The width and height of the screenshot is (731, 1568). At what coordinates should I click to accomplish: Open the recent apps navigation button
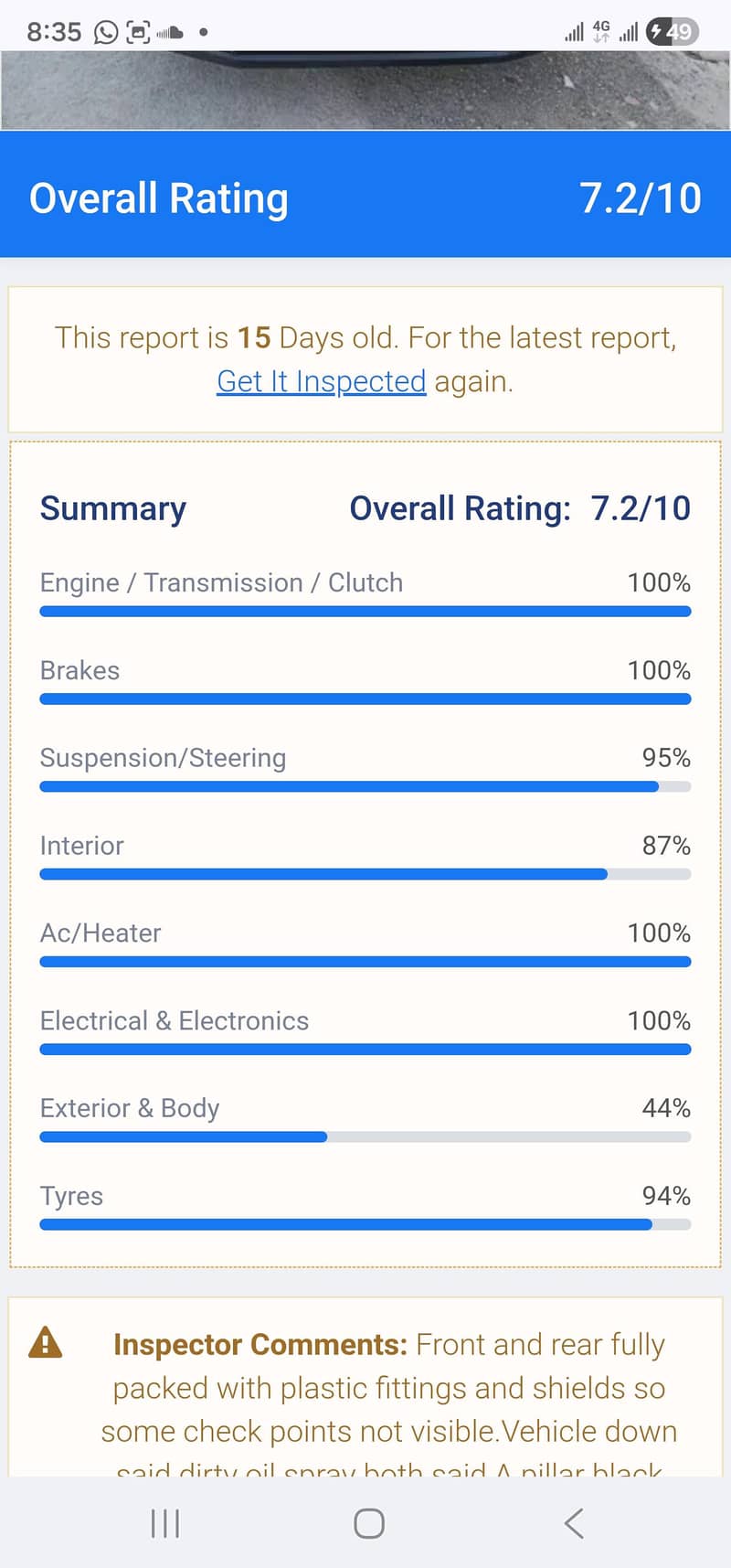click(x=164, y=1523)
